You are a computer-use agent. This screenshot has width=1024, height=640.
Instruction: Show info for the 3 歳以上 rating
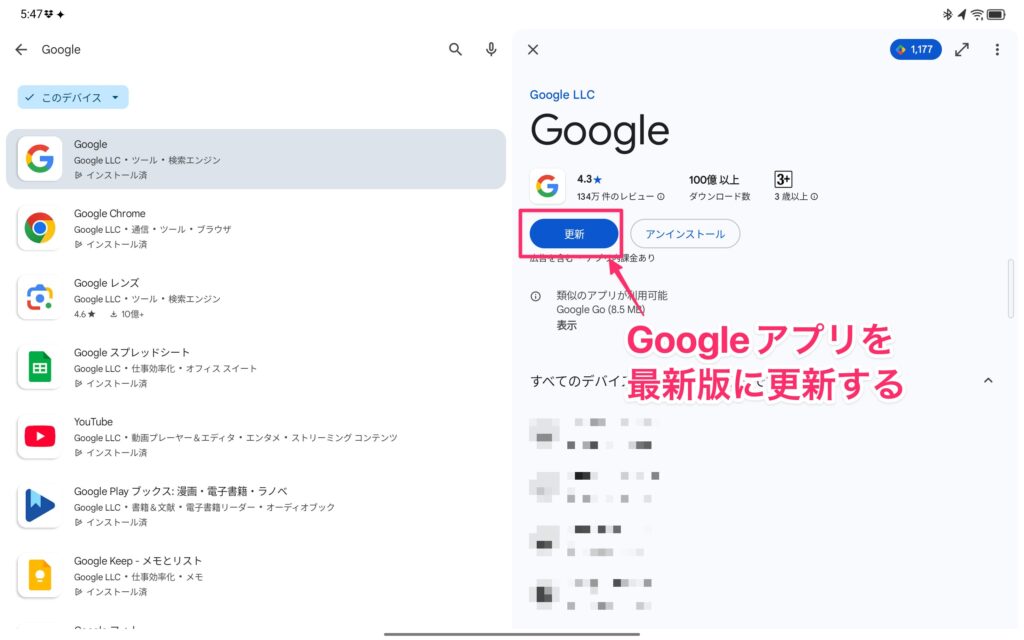pos(814,197)
